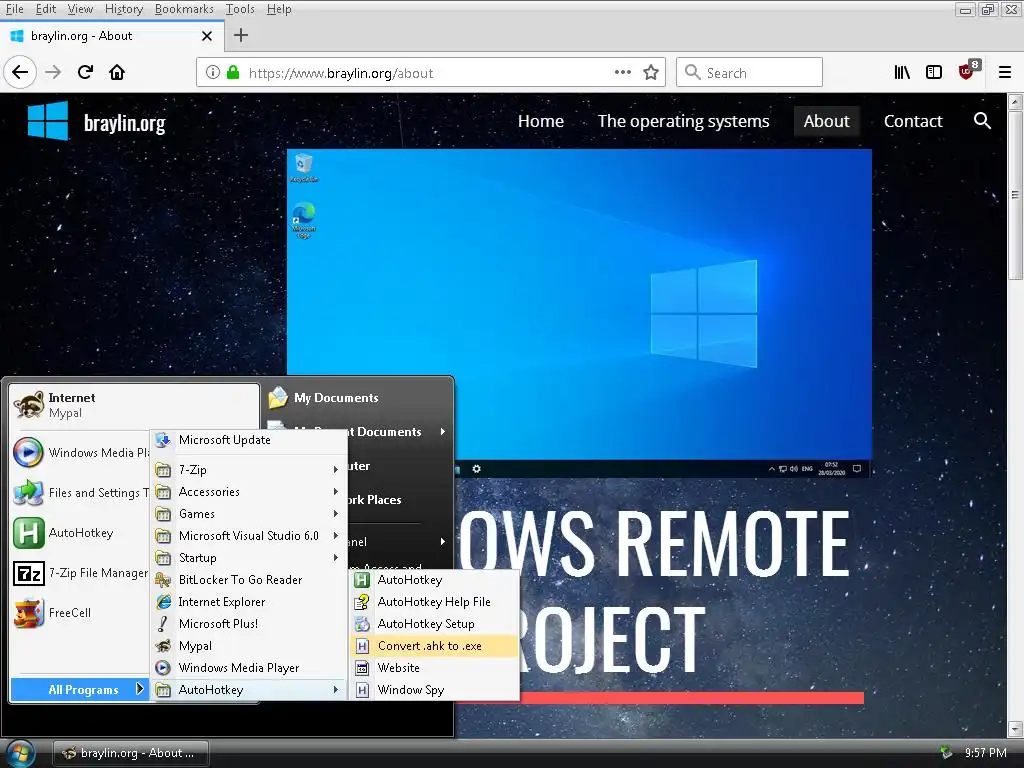1024x768 pixels.
Task: Launch AutoHotkey from Start recent list
Action: 80,533
